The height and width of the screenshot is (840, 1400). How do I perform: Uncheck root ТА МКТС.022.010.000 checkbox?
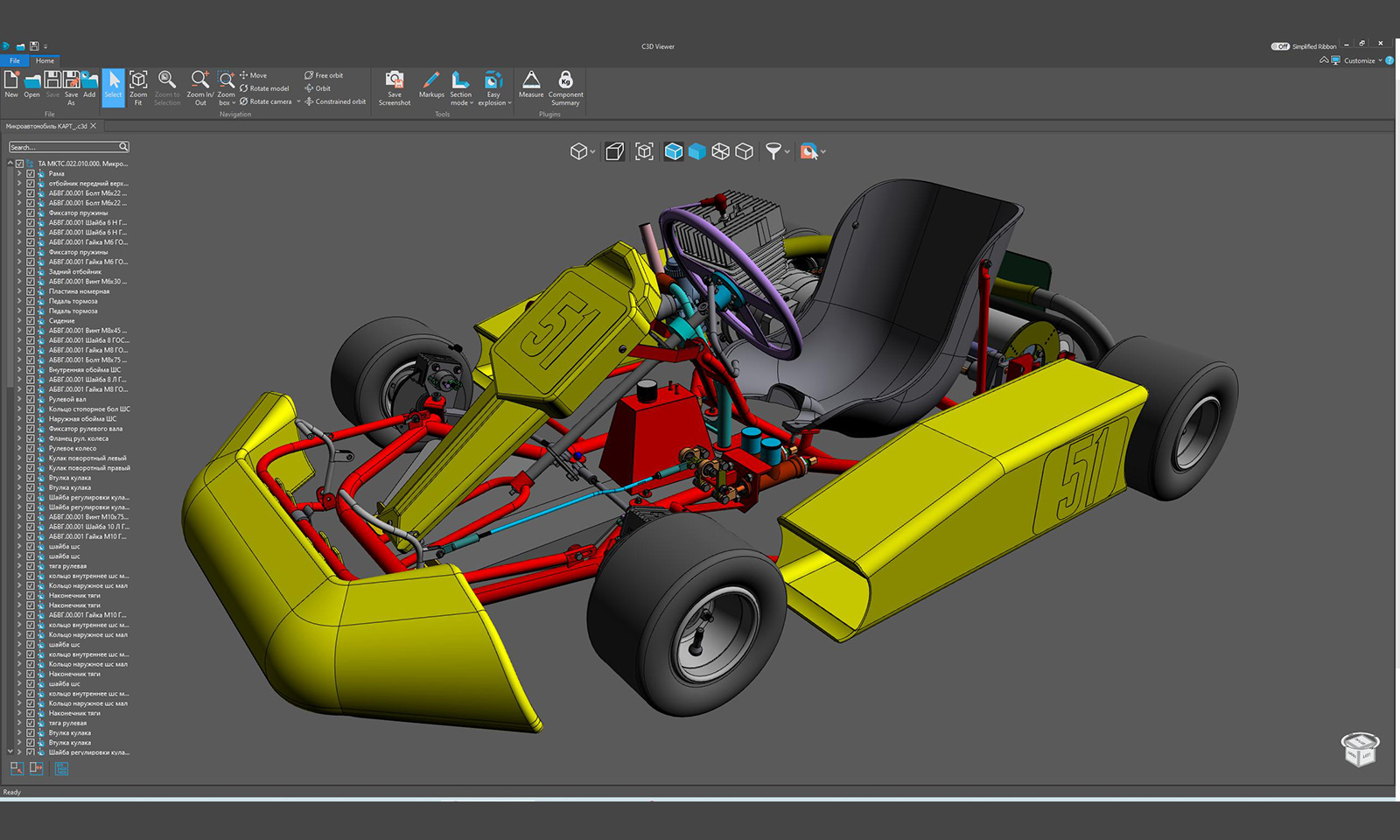click(x=19, y=164)
